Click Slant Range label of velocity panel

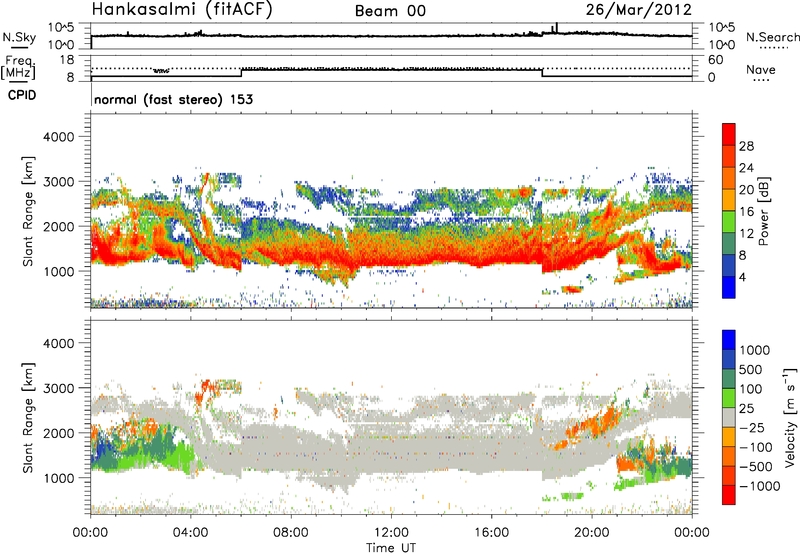(28, 417)
